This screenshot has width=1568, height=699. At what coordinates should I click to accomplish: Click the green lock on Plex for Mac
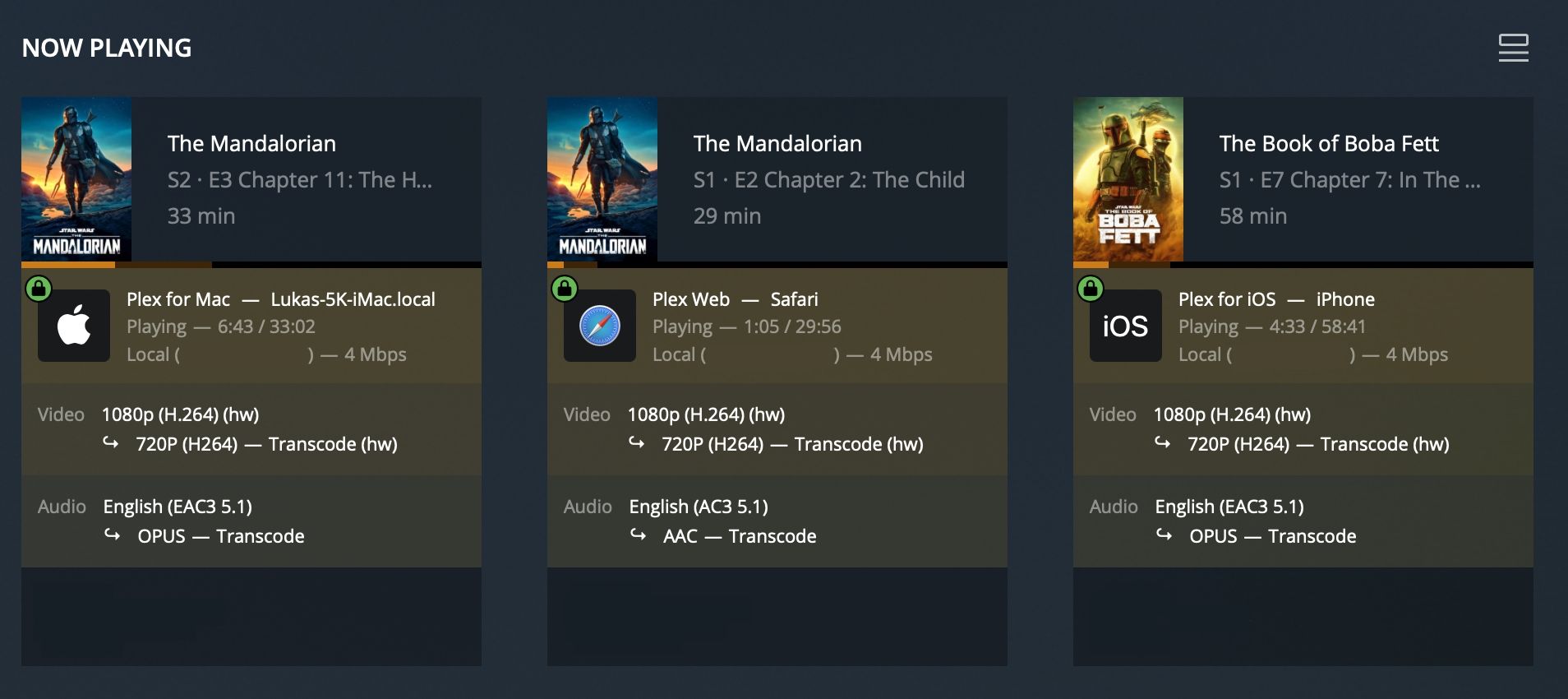(x=39, y=289)
